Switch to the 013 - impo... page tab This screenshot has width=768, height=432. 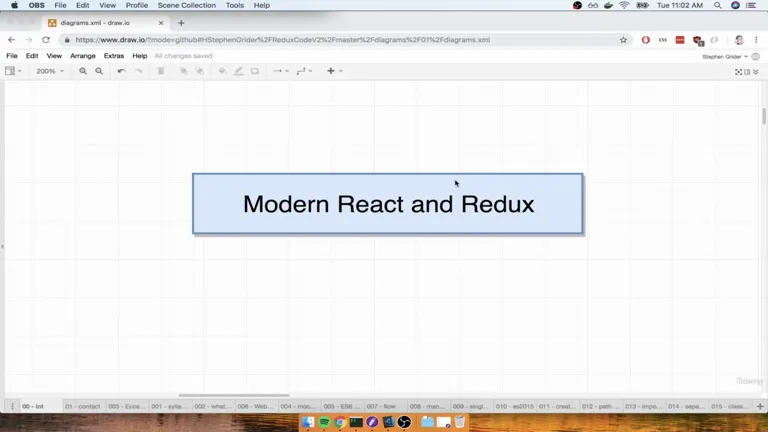(644, 406)
